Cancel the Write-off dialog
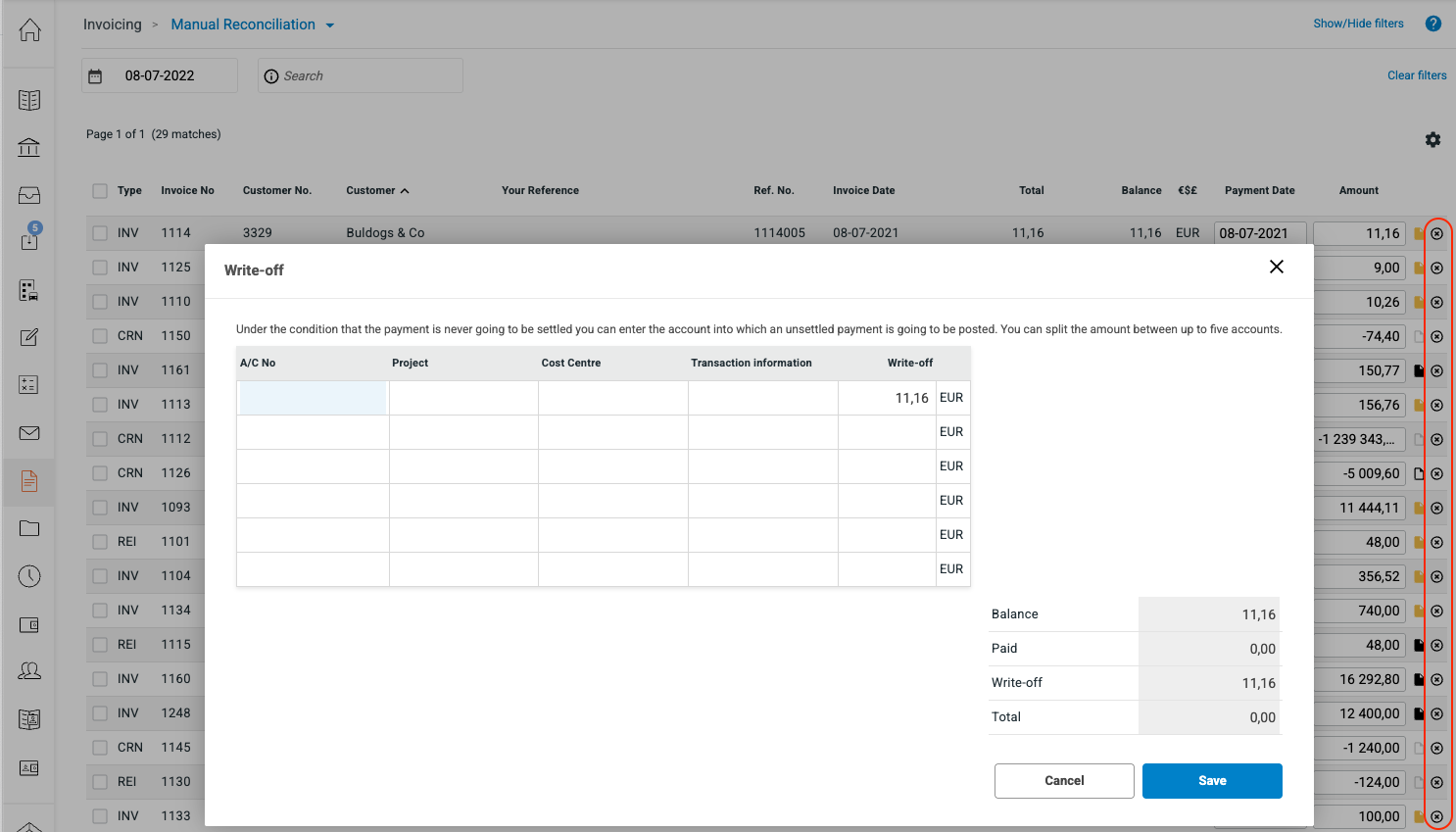The height and width of the screenshot is (832, 1456). click(1064, 781)
